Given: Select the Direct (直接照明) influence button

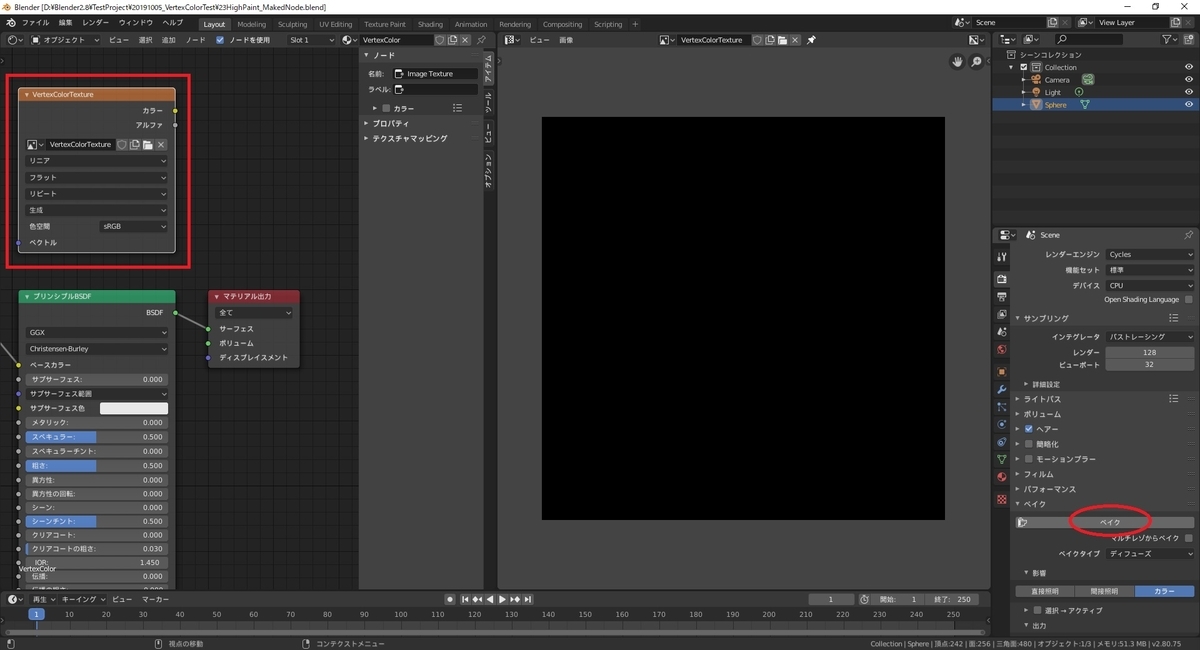Looking at the screenshot, I should point(1045,591).
